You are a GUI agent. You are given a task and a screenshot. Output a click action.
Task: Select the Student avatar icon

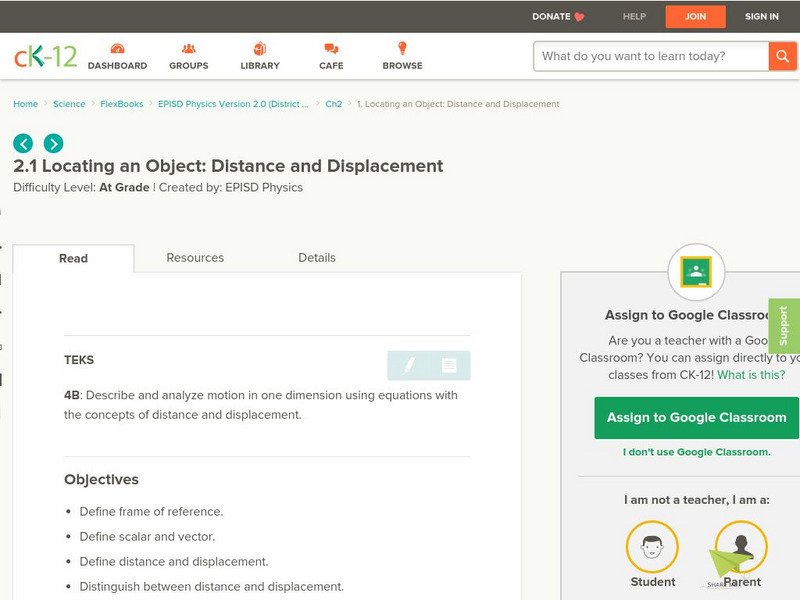pos(652,546)
